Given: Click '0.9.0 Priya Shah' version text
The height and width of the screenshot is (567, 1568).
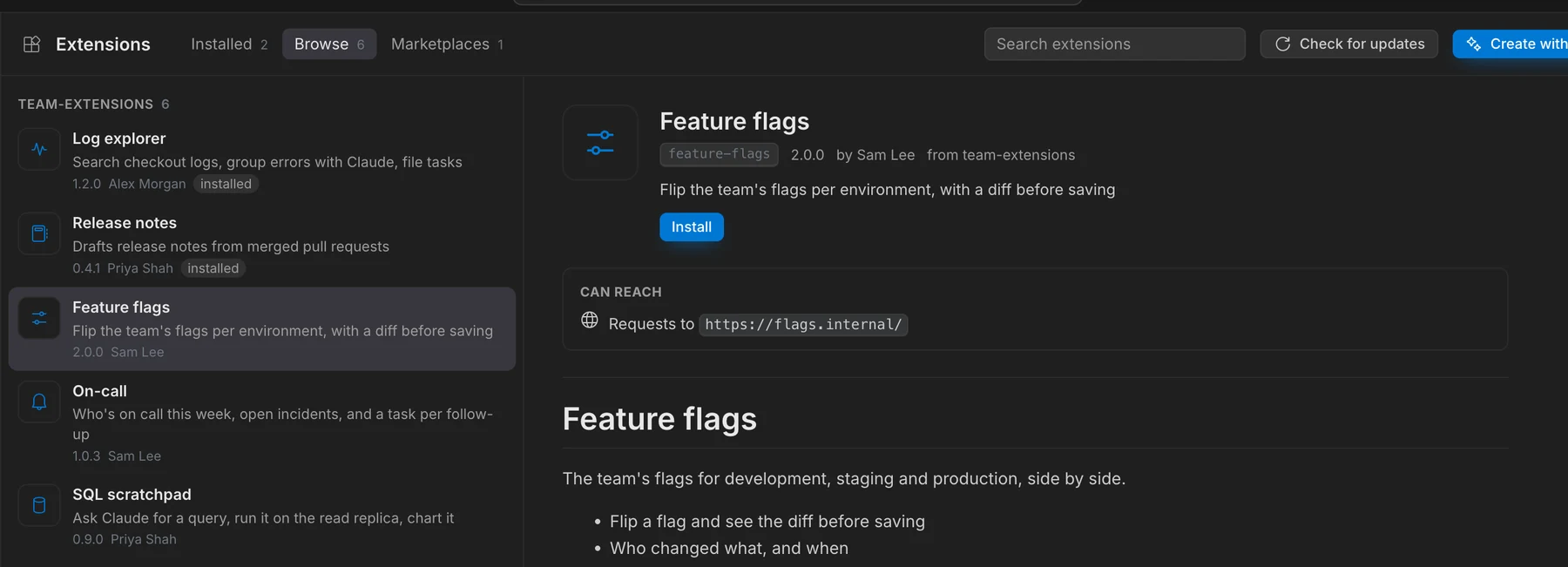Looking at the screenshot, I should point(125,539).
